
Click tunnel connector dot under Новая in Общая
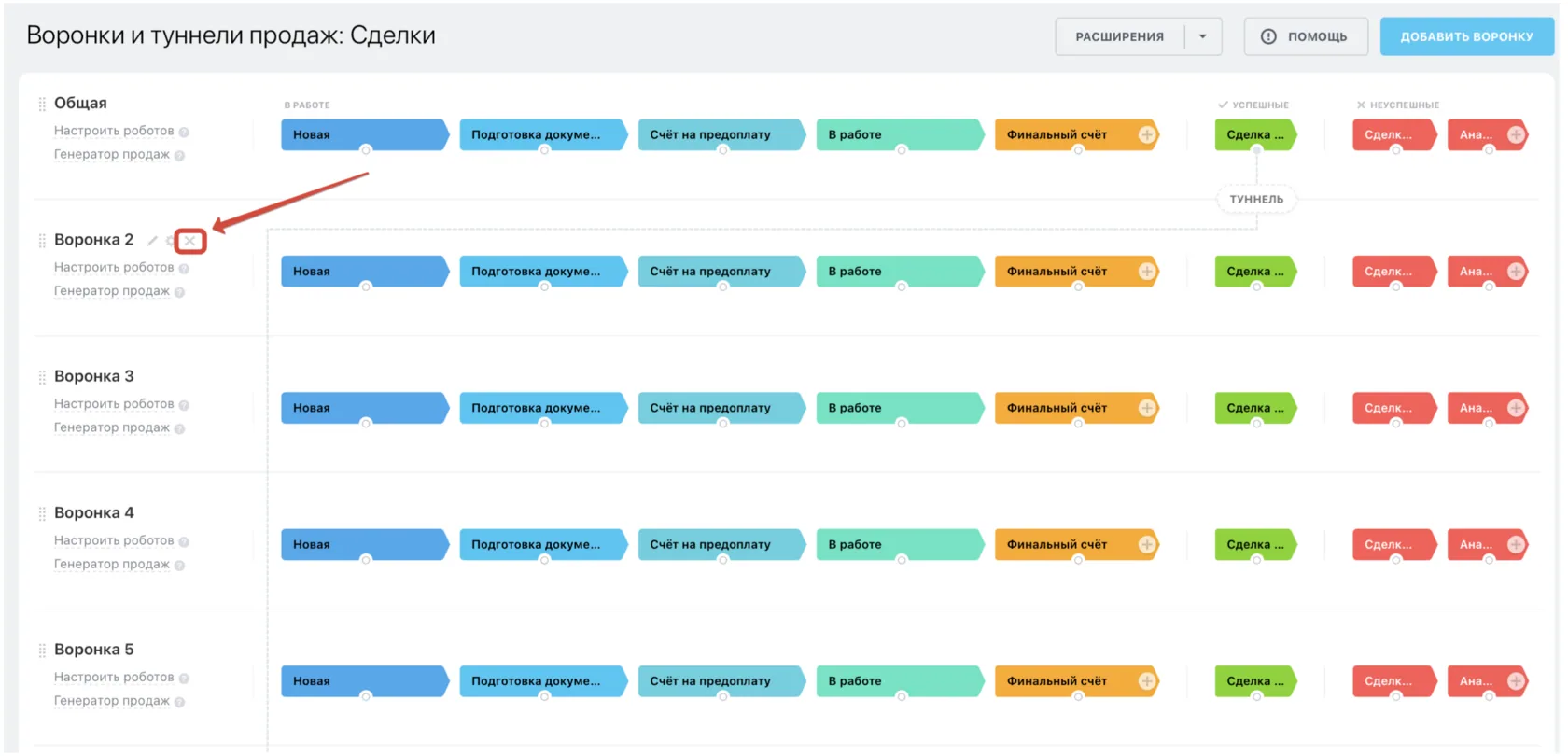click(x=366, y=150)
